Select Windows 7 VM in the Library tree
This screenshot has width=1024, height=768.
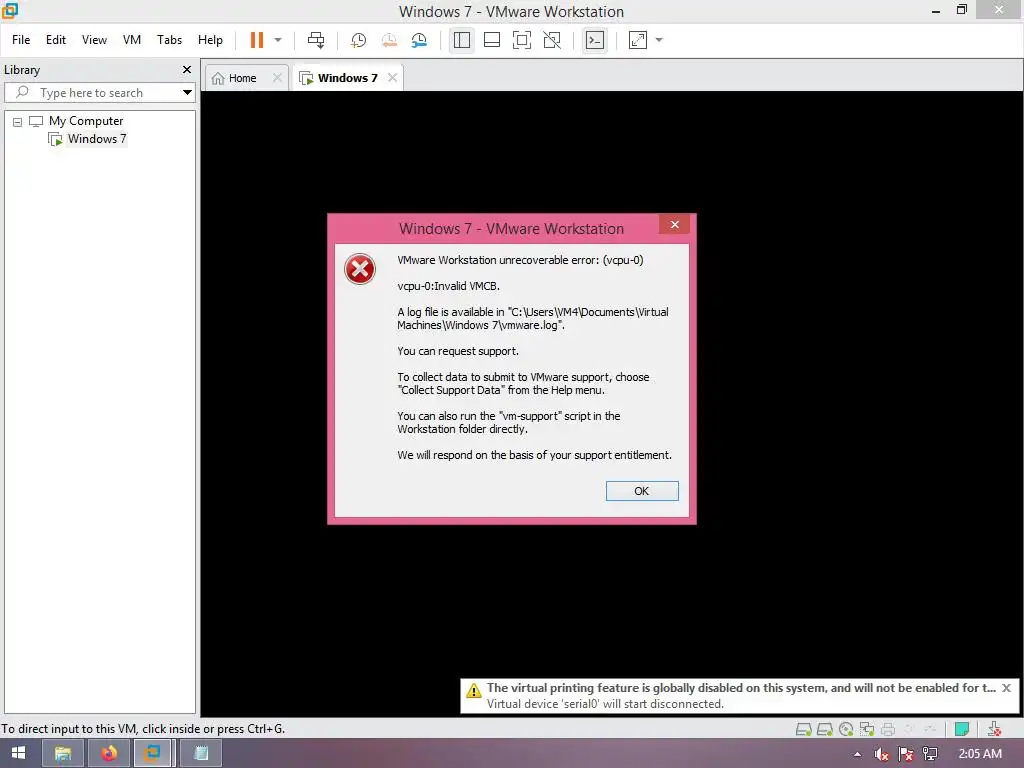pyautogui.click(x=97, y=138)
